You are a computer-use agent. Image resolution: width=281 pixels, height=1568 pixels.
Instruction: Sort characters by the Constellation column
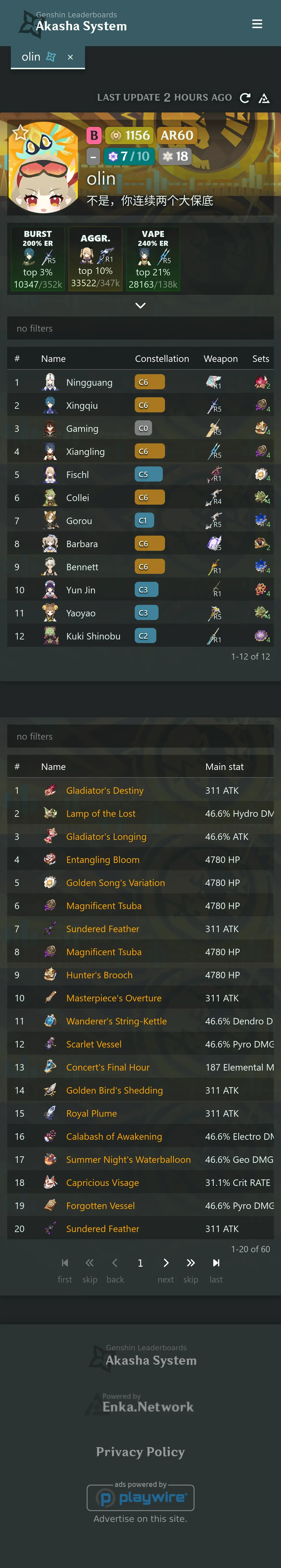(x=162, y=359)
